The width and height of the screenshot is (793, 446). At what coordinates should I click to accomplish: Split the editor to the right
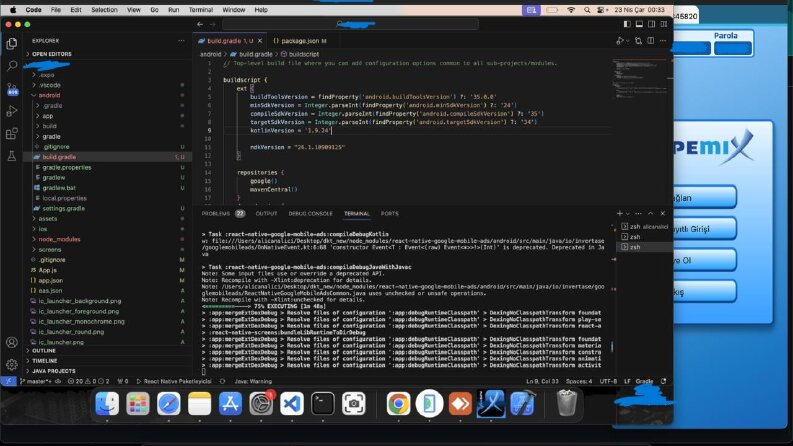[651, 40]
